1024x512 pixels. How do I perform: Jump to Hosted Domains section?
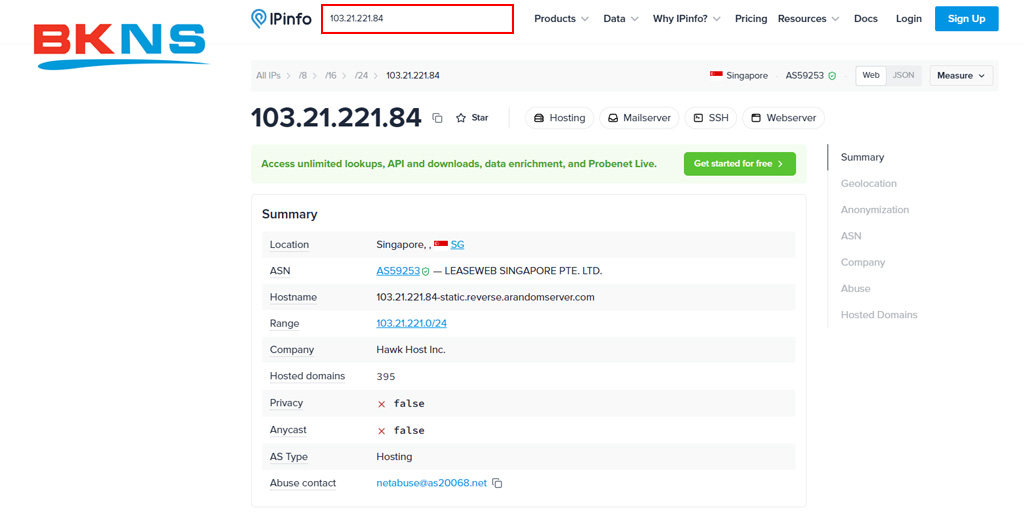pos(879,315)
